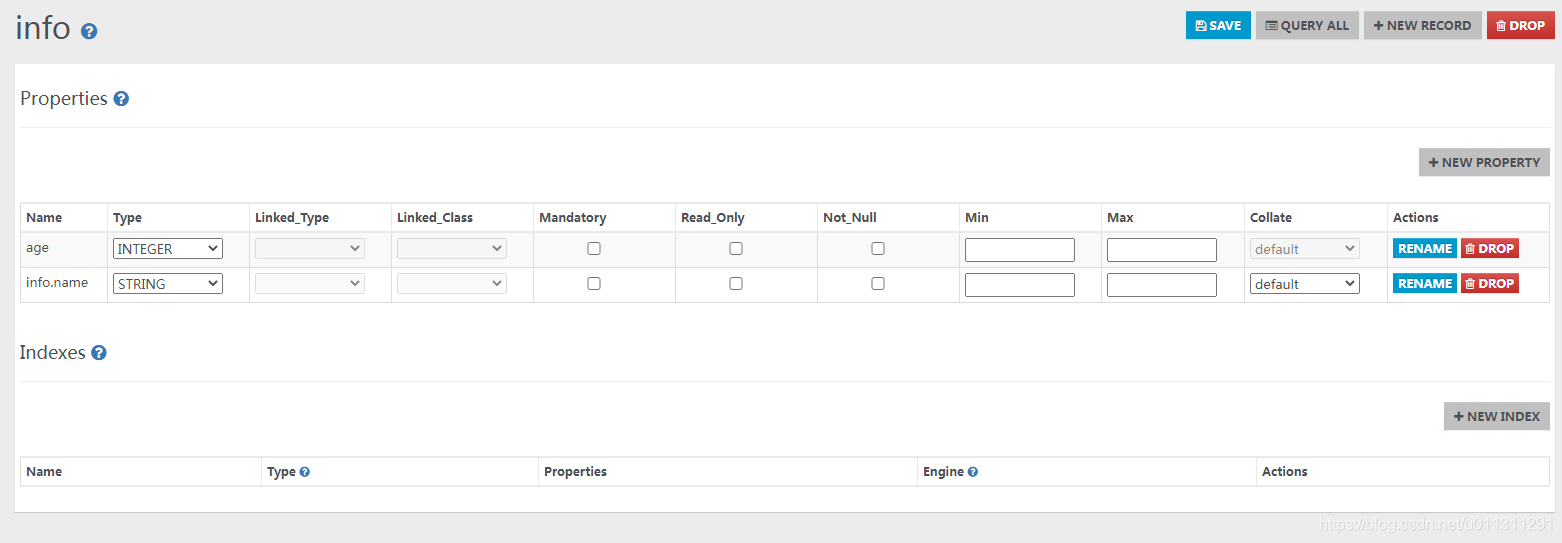The width and height of the screenshot is (1562, 543).
Task: Open the help icon beside the Indexes heading
Action: [99, 353]
